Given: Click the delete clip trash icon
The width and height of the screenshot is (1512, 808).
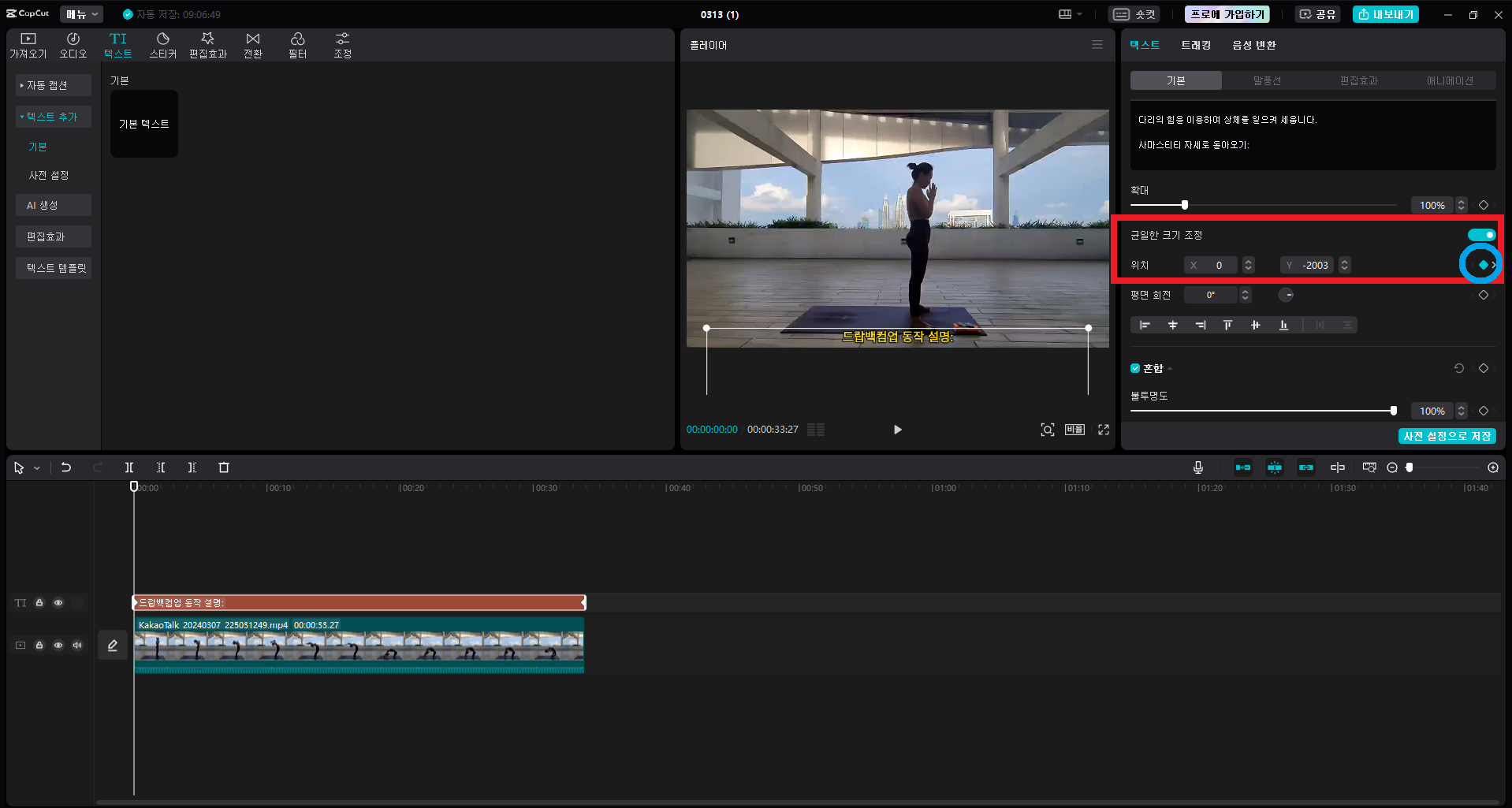Looking at the screenshot, I should [224, 467].
